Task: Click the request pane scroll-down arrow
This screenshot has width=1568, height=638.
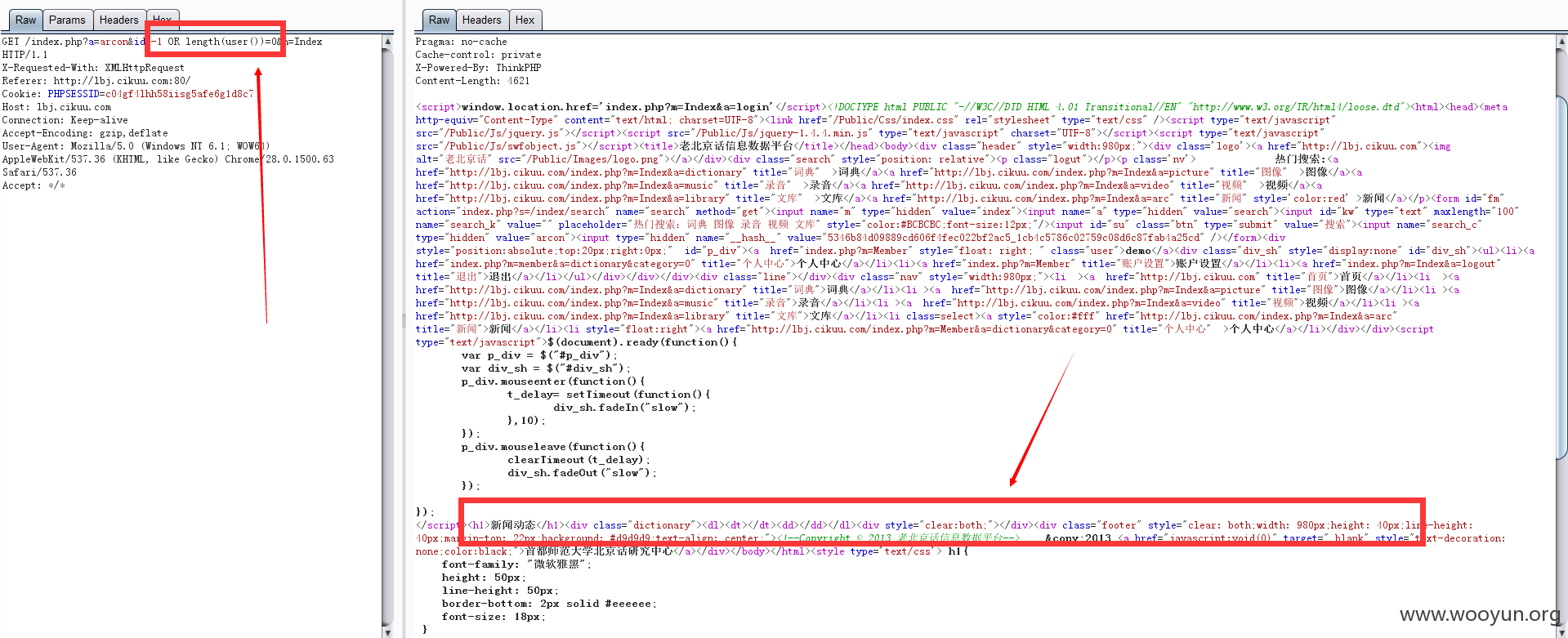Action: 386,631
